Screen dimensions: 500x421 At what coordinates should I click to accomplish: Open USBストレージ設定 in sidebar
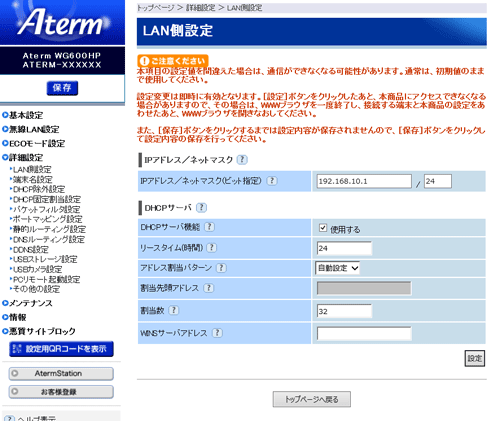[45, 259]
